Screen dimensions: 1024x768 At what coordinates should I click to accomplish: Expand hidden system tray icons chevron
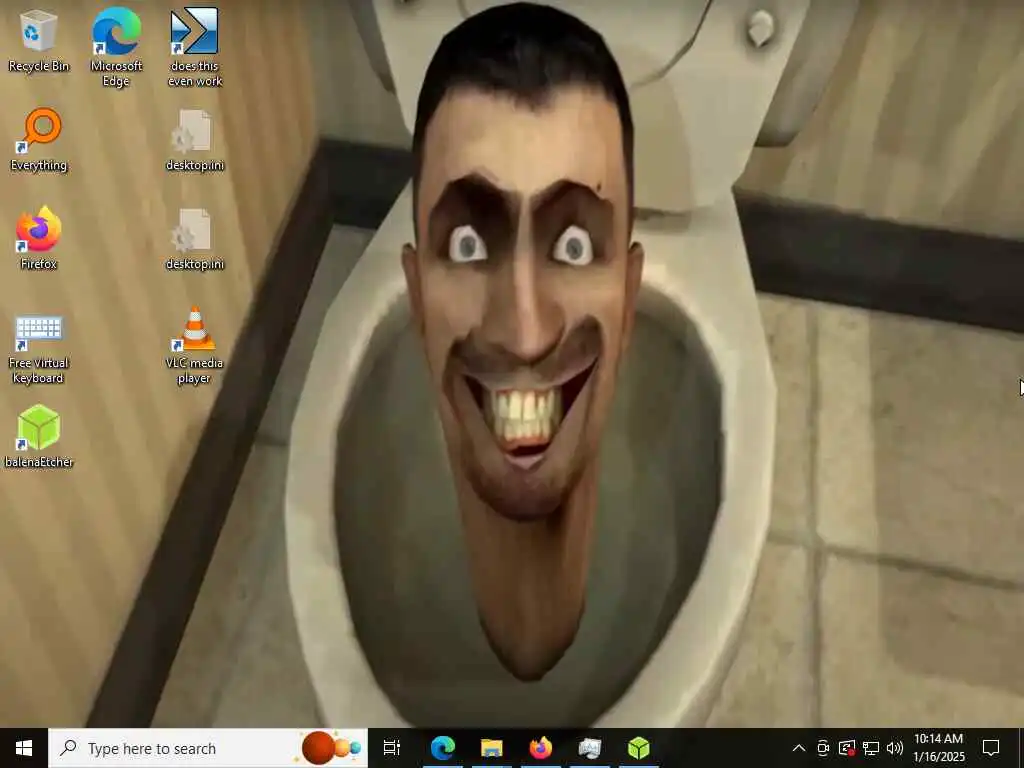point(799,748)
